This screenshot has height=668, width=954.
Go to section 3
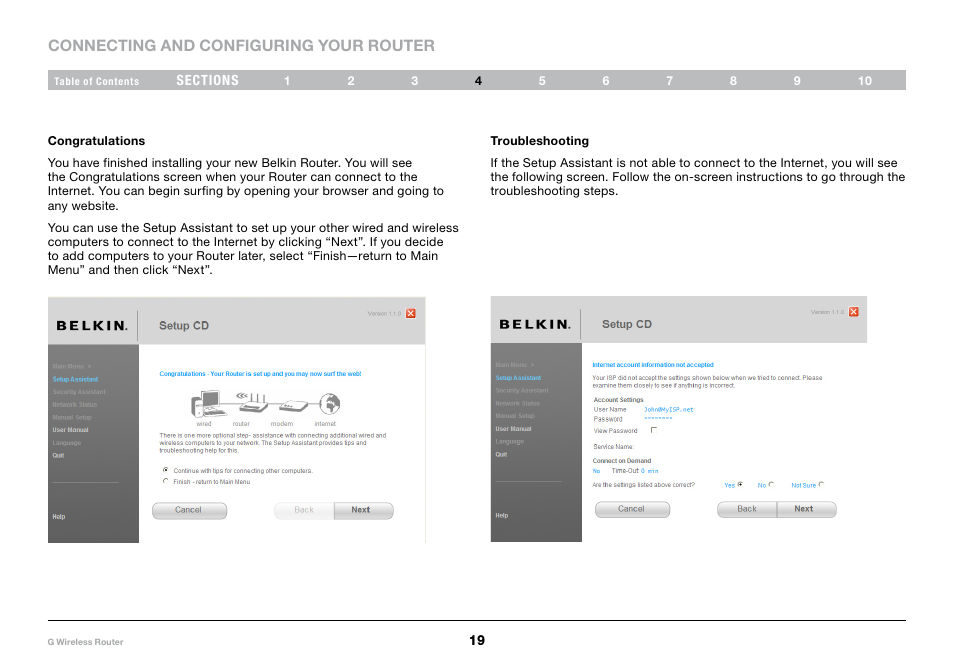pos(414,81)
